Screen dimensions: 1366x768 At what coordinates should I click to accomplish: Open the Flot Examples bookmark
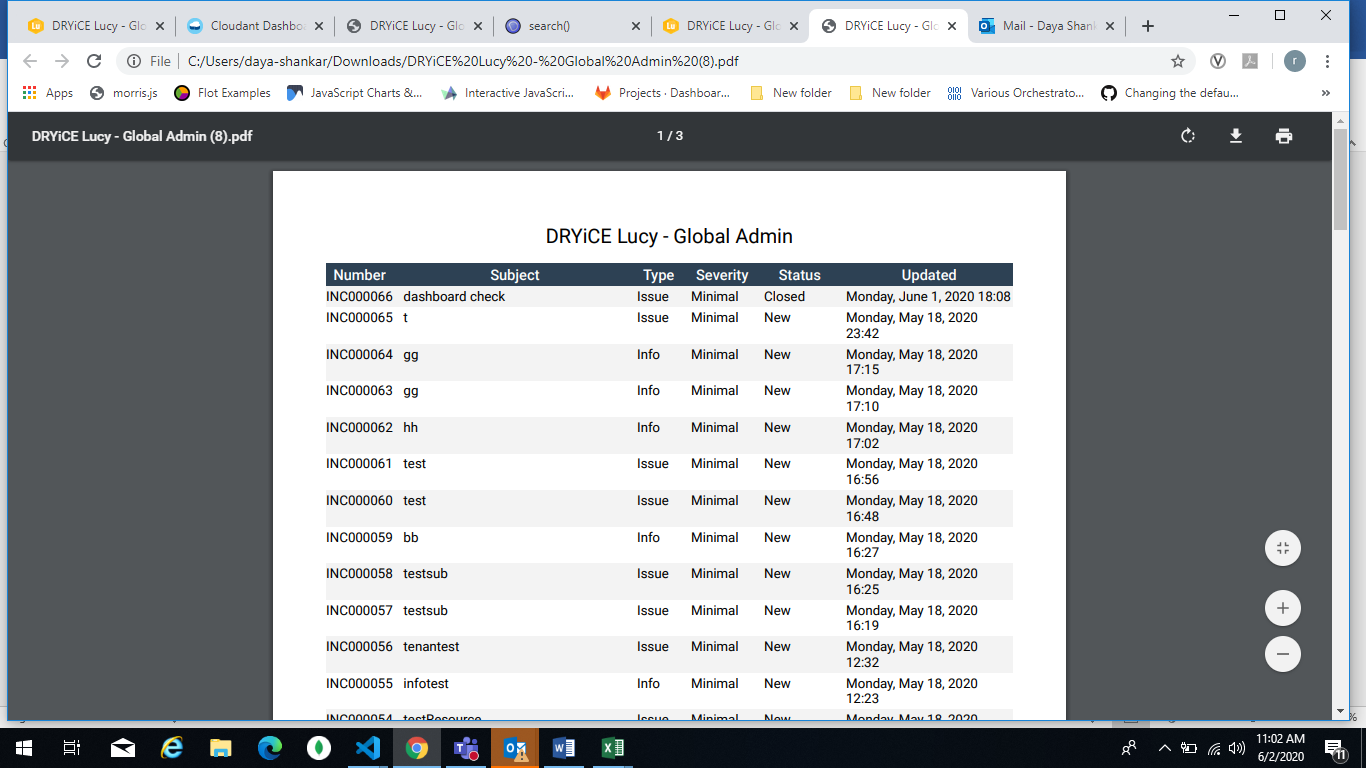coord(222,93)
